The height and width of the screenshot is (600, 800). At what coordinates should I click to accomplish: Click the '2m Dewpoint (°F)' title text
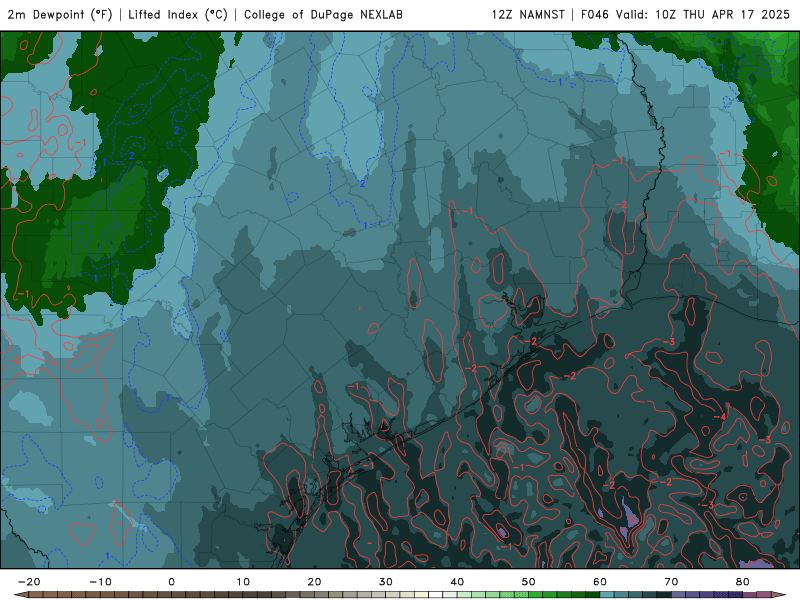coord(60,14)
